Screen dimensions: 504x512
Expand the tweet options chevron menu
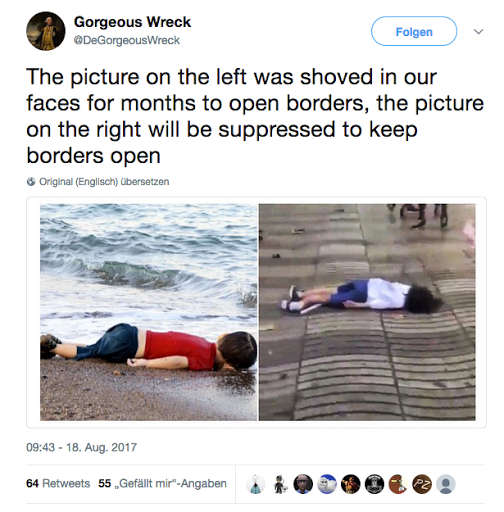click(479, 32)
